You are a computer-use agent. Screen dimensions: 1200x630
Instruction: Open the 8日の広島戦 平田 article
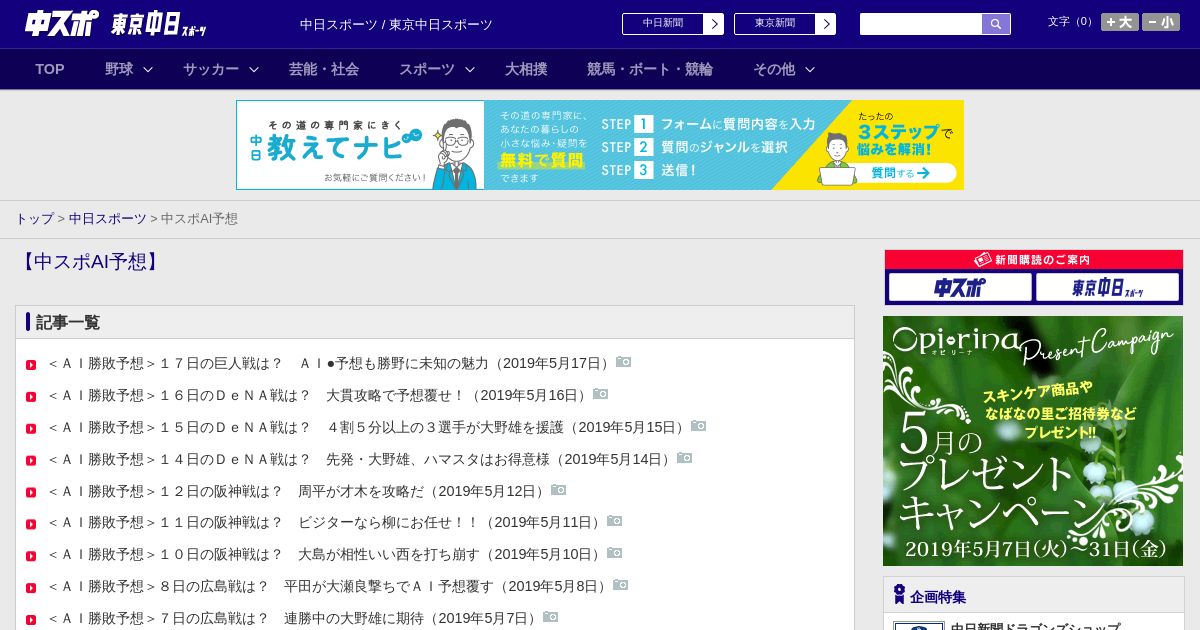328,586
